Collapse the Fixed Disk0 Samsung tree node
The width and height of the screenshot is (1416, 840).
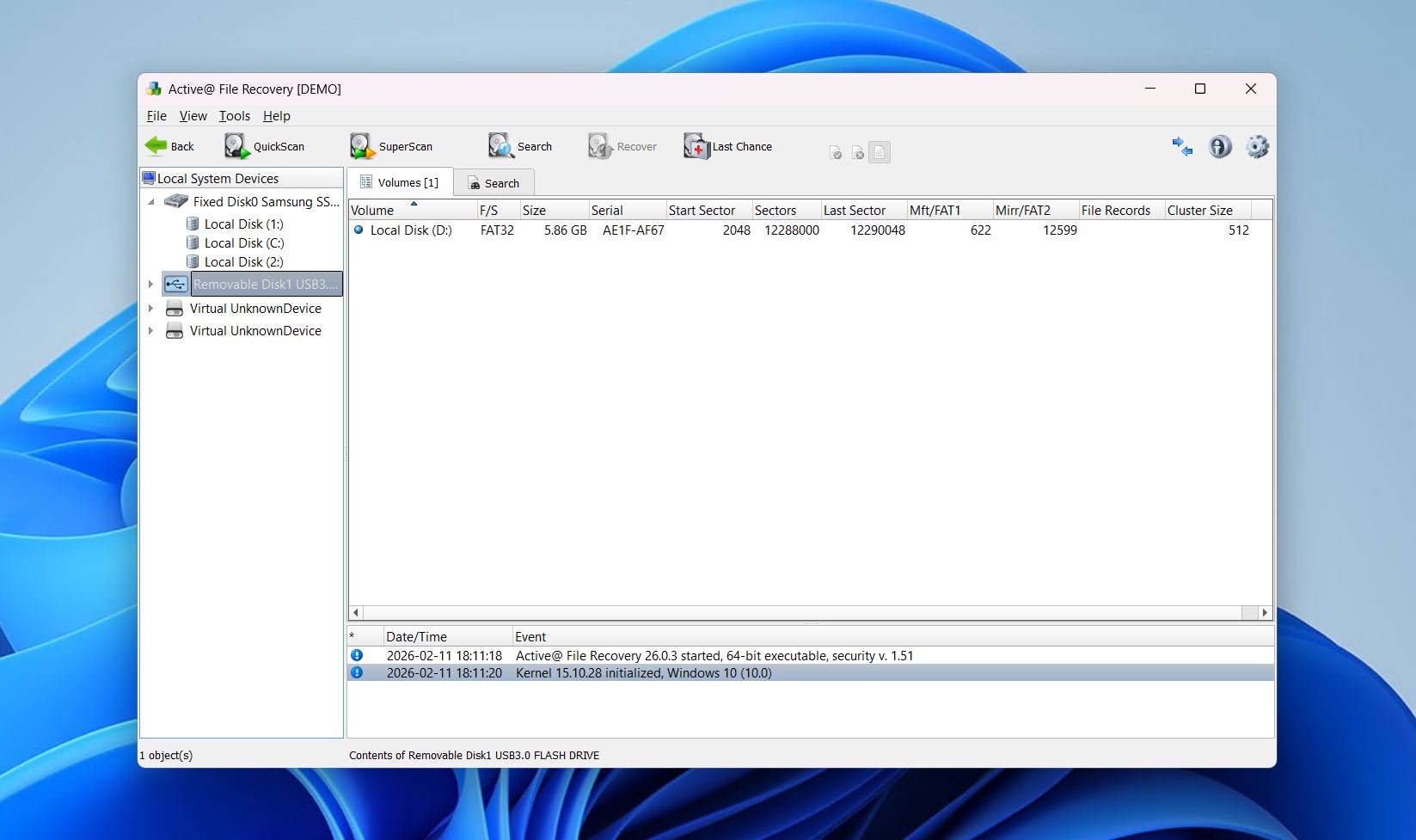point(151,201)
